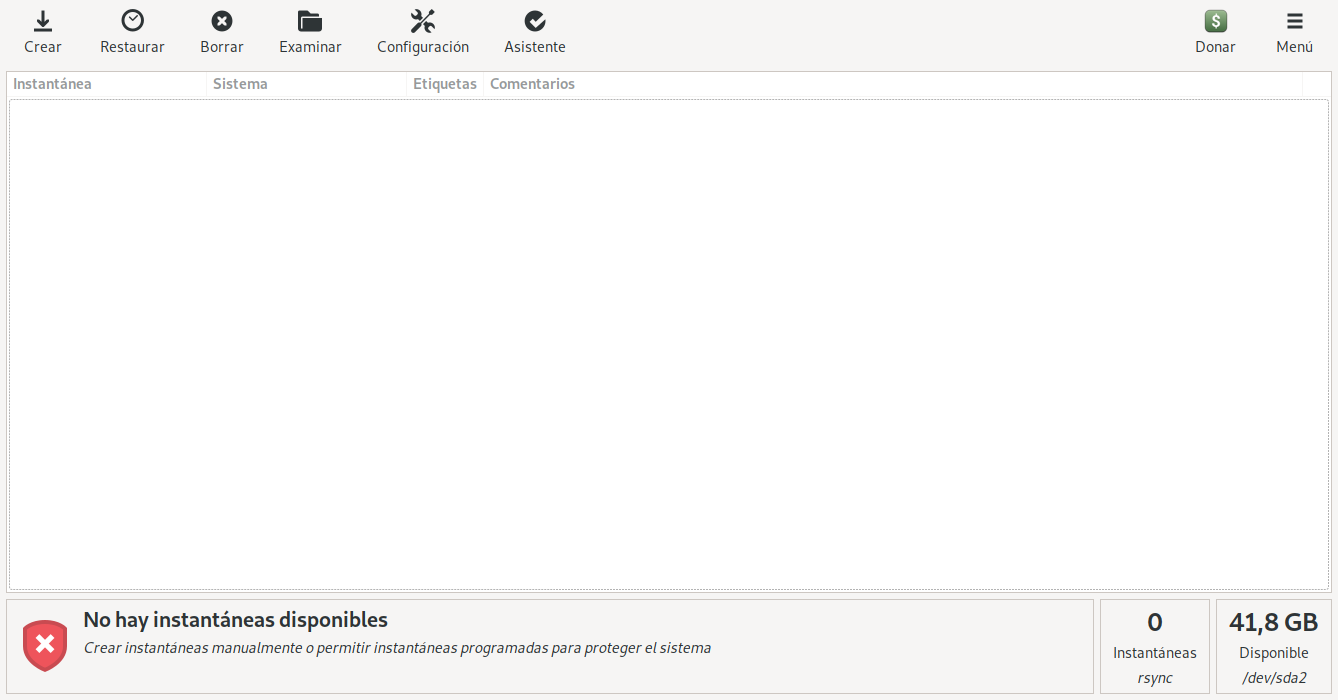Image resolution: width=1338 pixels, height=700 pixels.
Task: Click the Crear snapshot download icon
Action: tap(43, 21)
